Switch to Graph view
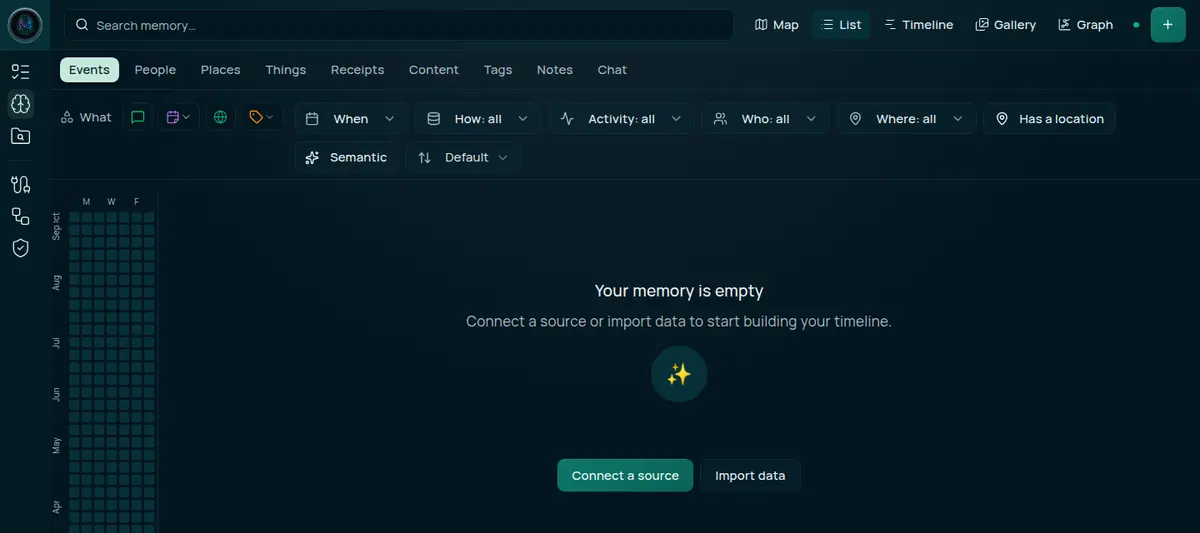 [1086, 25]
